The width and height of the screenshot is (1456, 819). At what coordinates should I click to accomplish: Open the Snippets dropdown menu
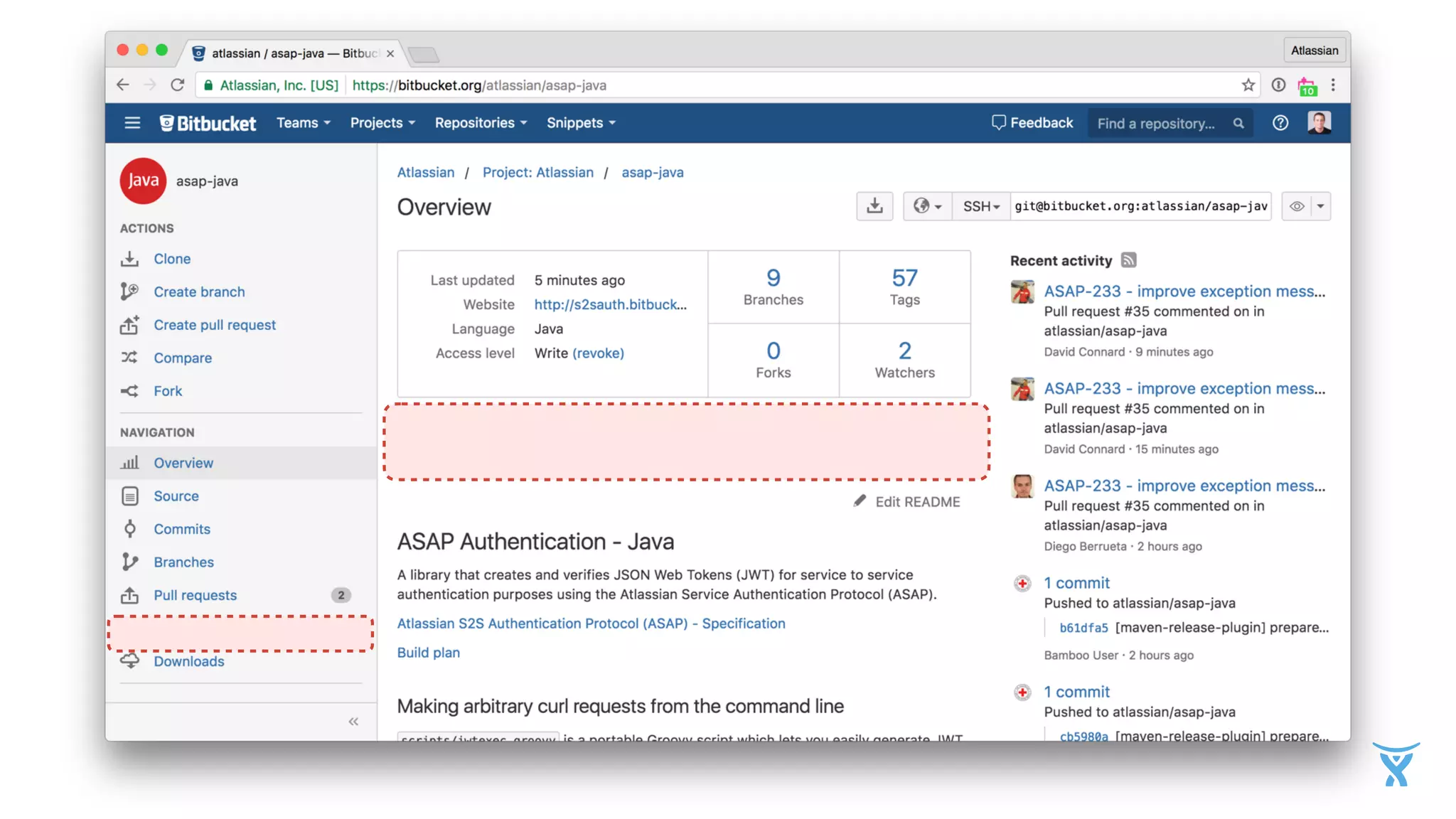point(581,123)
